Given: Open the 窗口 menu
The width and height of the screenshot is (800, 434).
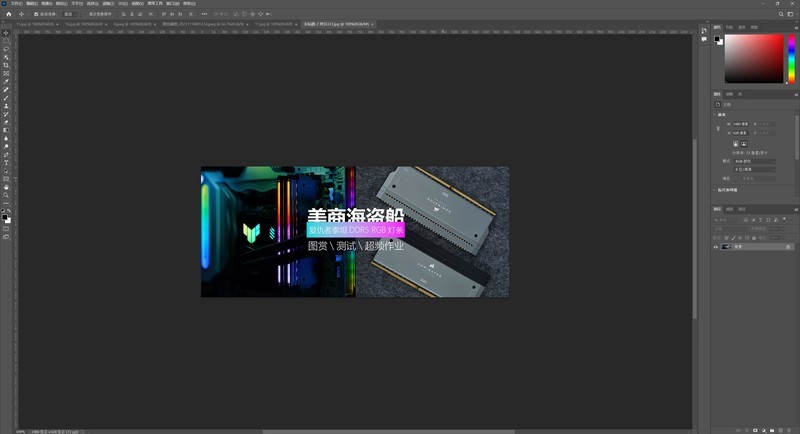Looking at the screenshot, I should point(172,4).
